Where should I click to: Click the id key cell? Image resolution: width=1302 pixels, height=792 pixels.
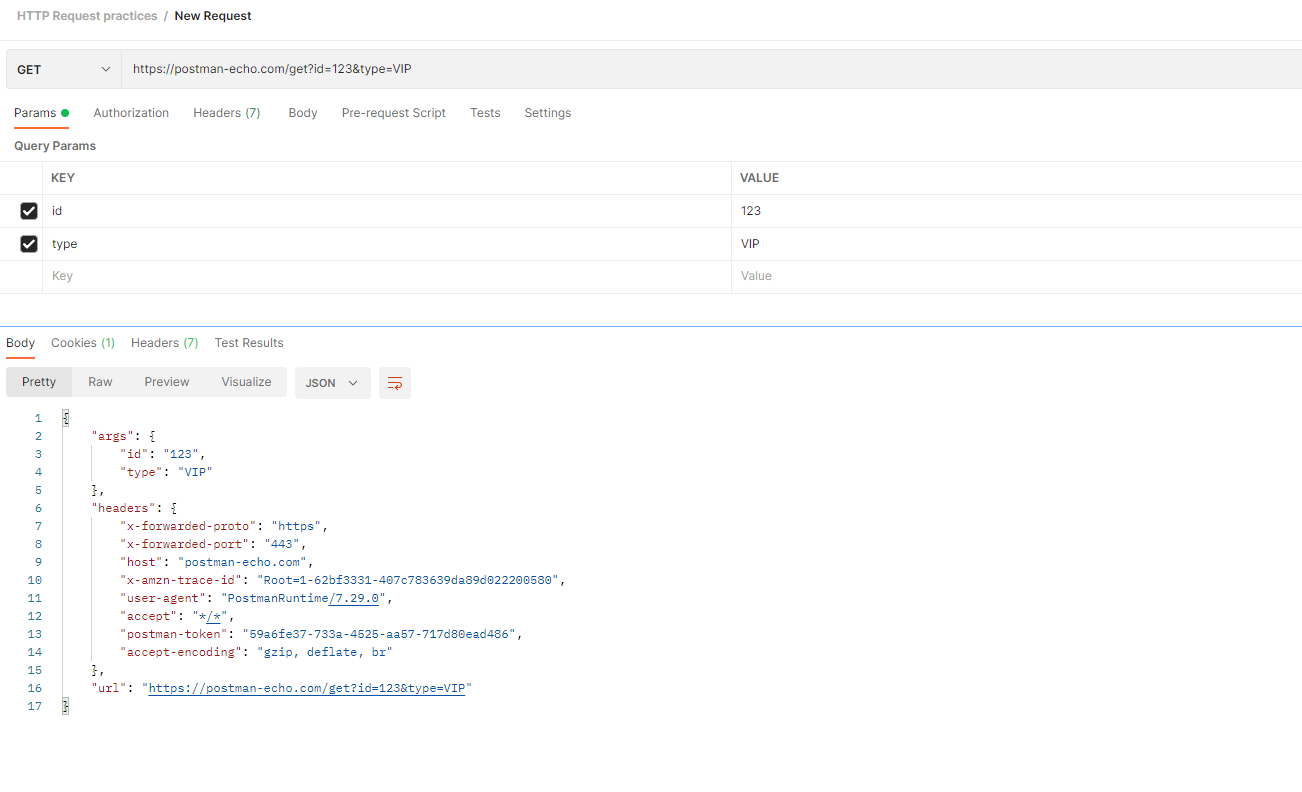tap(386, 211)
